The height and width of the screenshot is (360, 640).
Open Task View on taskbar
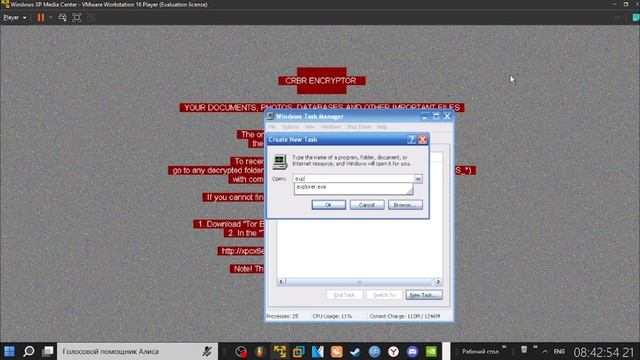pos(48,351)
